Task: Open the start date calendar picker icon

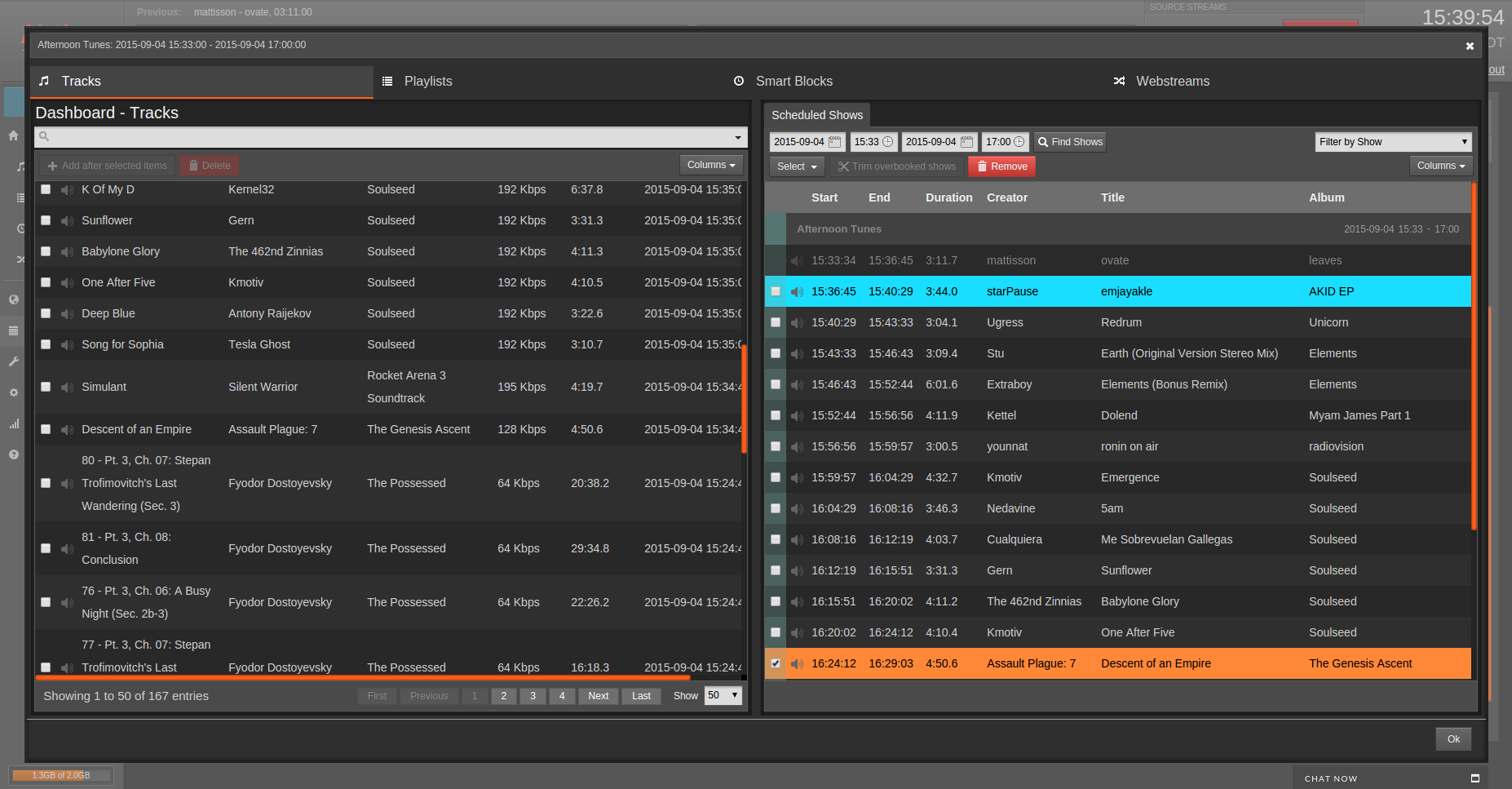Action: (834, 142)
